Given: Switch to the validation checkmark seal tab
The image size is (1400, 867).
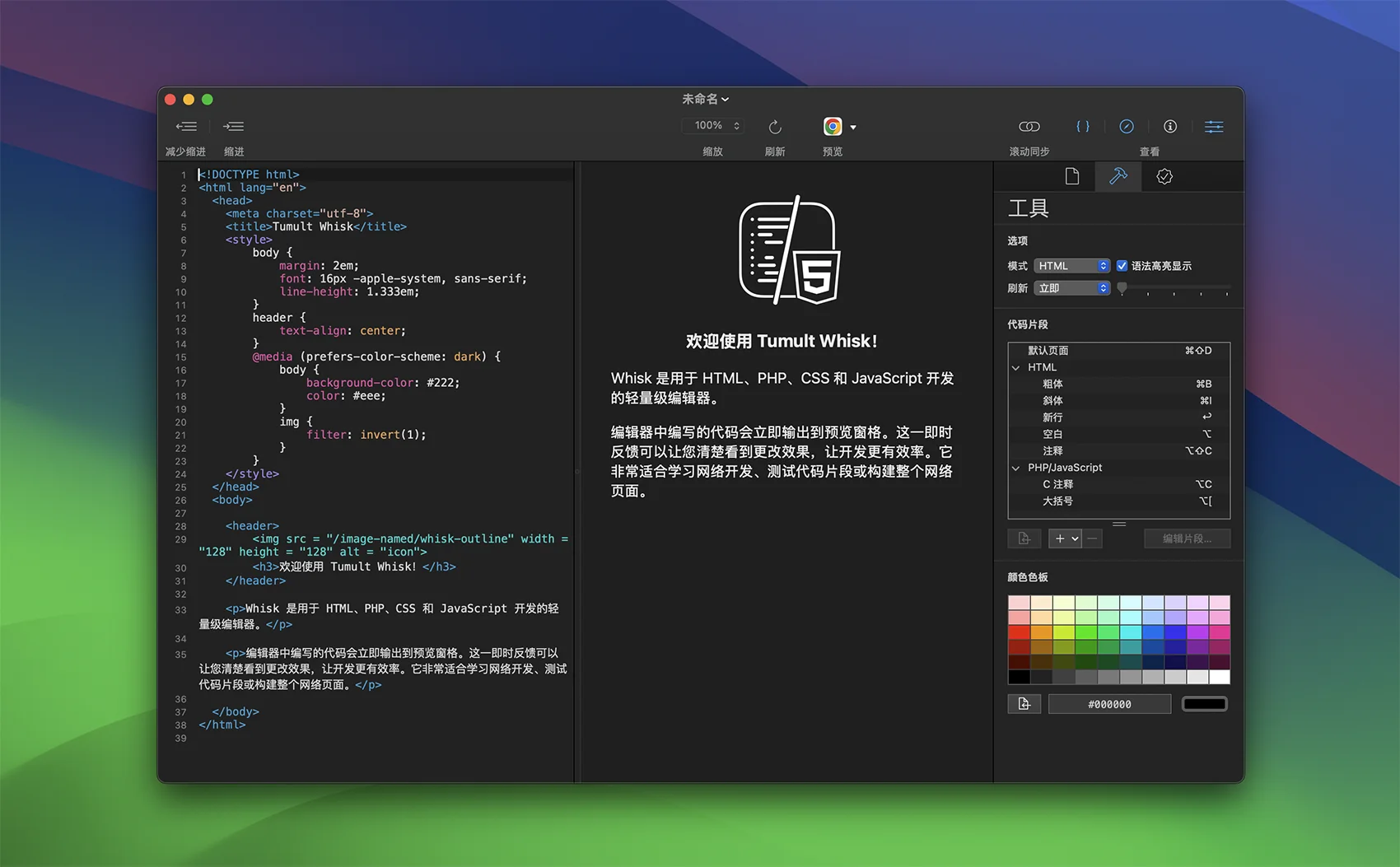Looking at the screenshot, I should click(x=1164, y=176).
